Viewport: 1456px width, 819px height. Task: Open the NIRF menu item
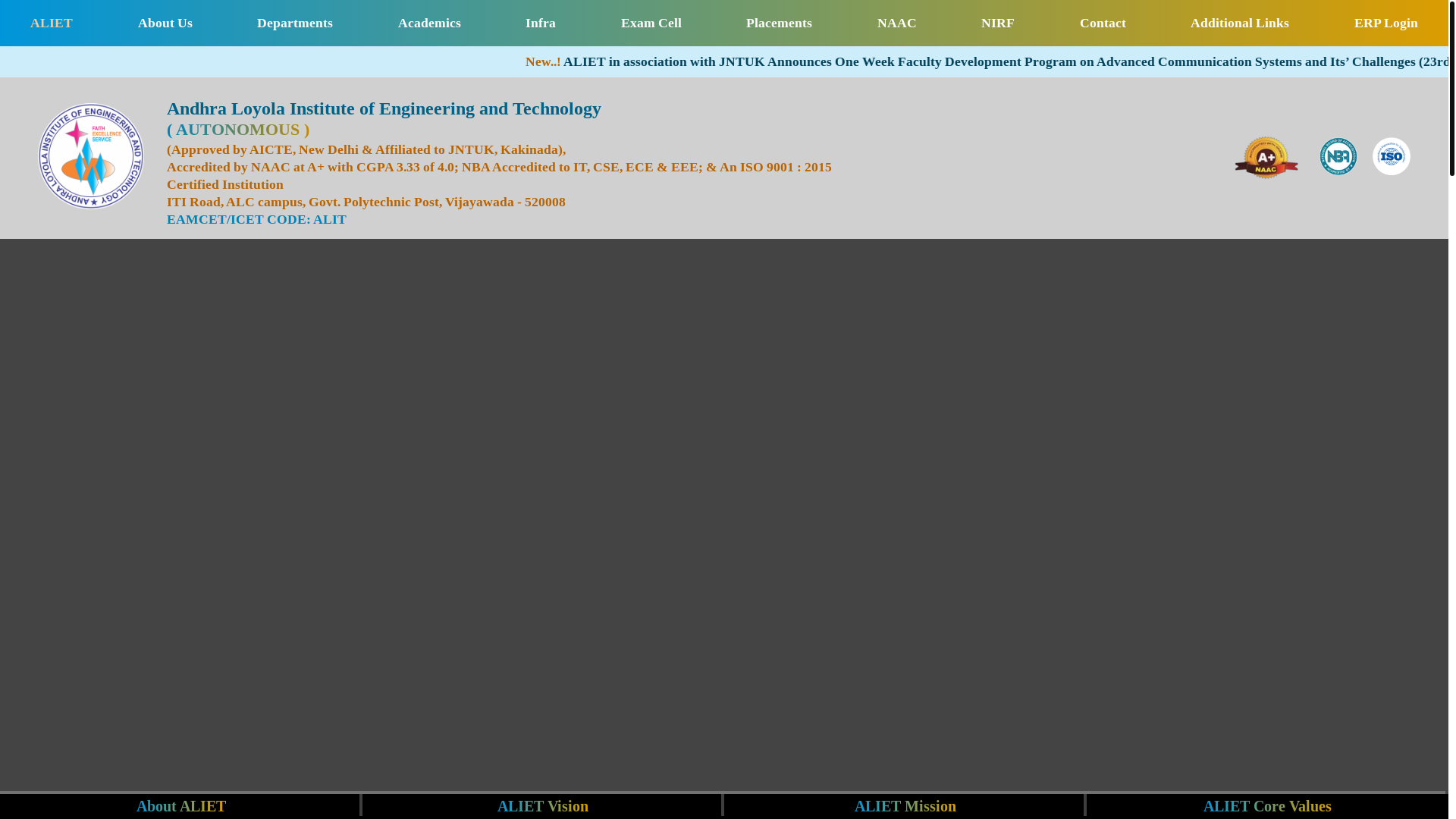tap(998, 23)
